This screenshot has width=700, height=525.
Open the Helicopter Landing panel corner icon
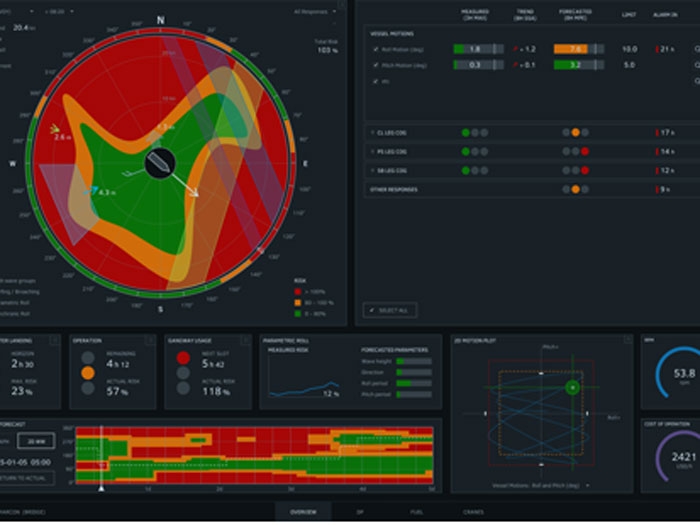click(54, 341)
